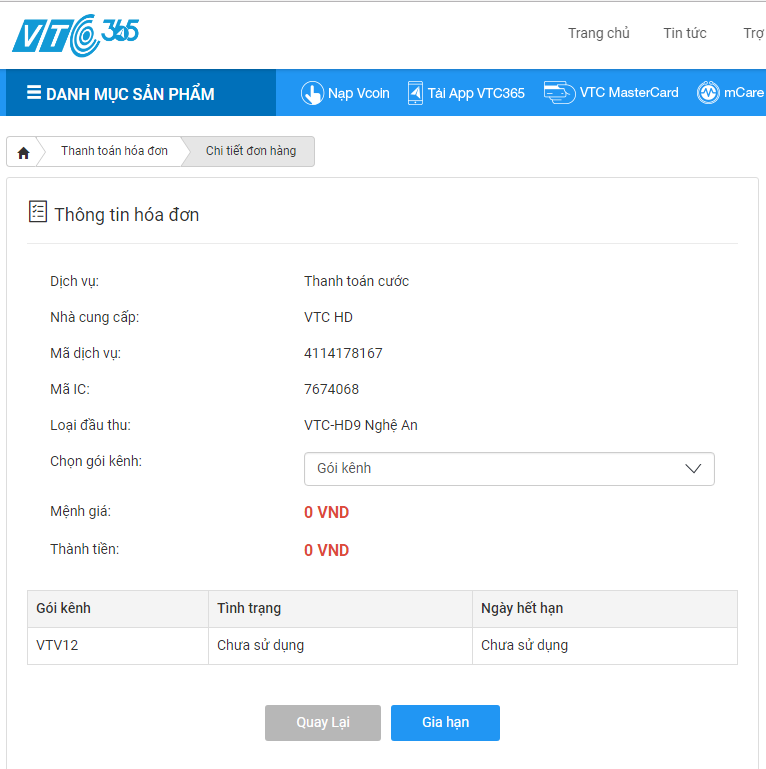
Task: Open VTC MasterCard link
Action: [x=629, y=92]
